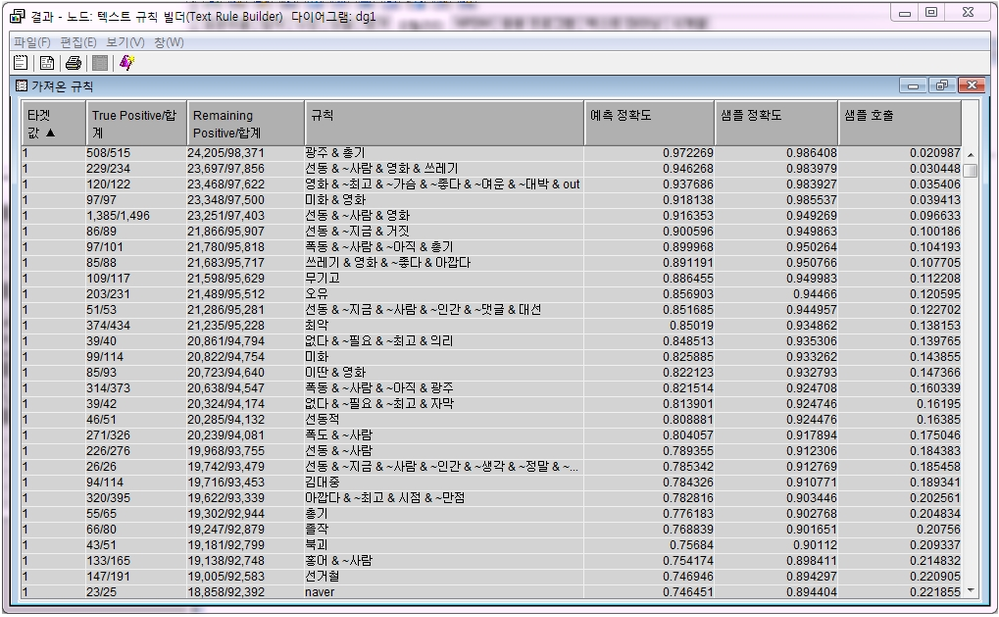The height and width of the screenshot is (617, 999).
Task: Click the table view toolbar icon
Action: point(47,62)
